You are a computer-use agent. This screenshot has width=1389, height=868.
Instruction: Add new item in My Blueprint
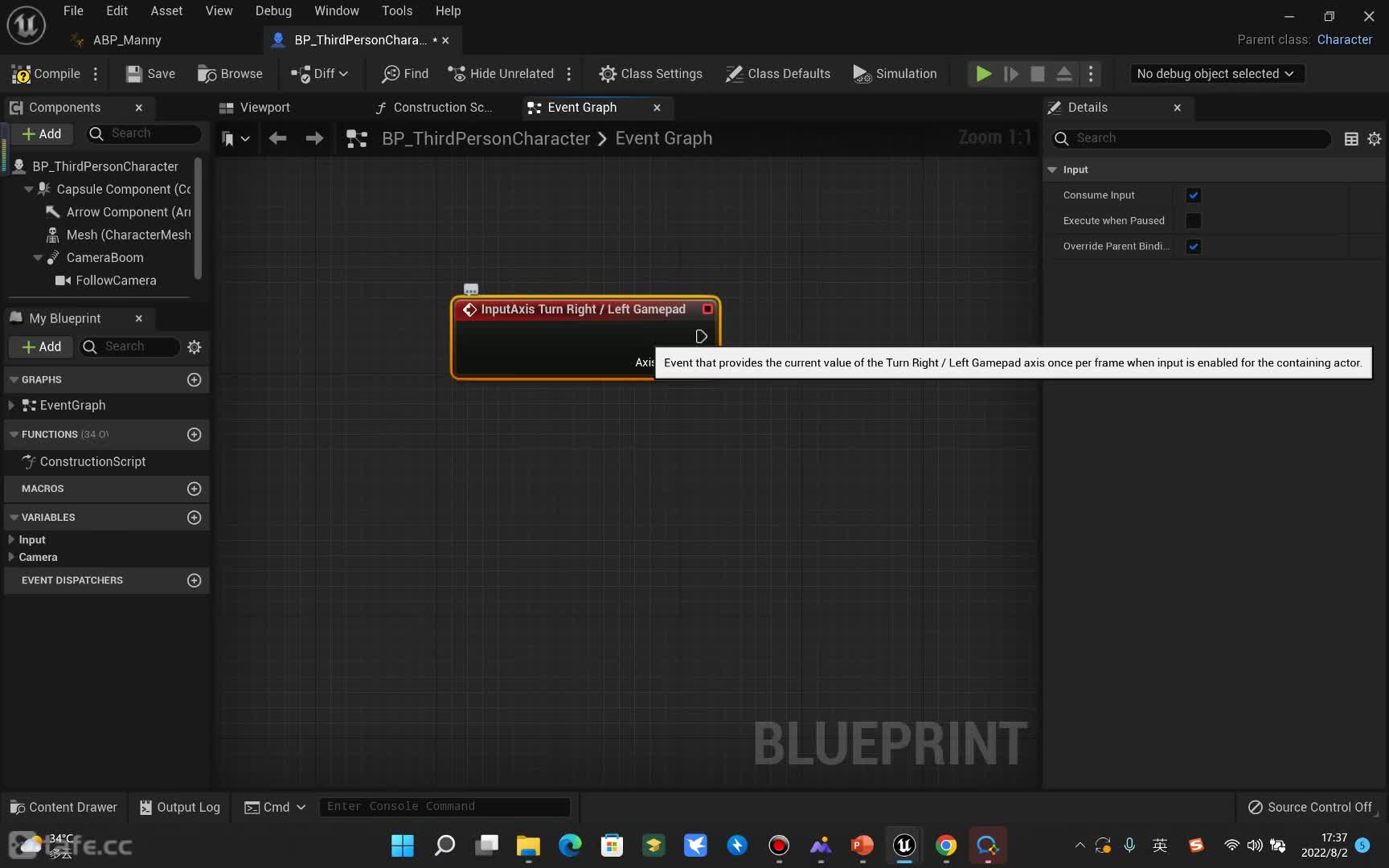[x=42, y=347]
